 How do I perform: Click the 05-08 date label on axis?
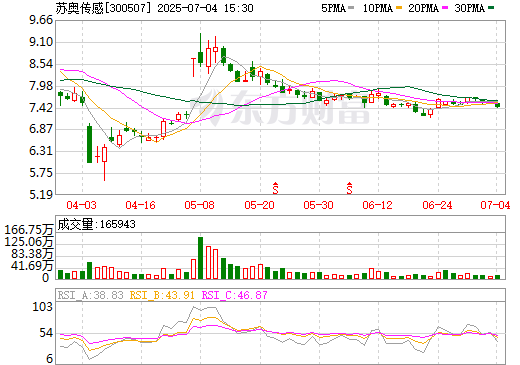(x=200, y=205)
